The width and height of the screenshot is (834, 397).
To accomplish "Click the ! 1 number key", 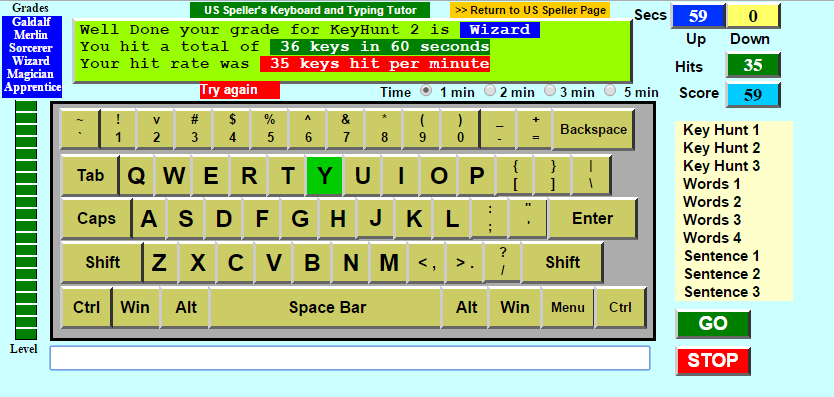I will click(x=118, y=129).
